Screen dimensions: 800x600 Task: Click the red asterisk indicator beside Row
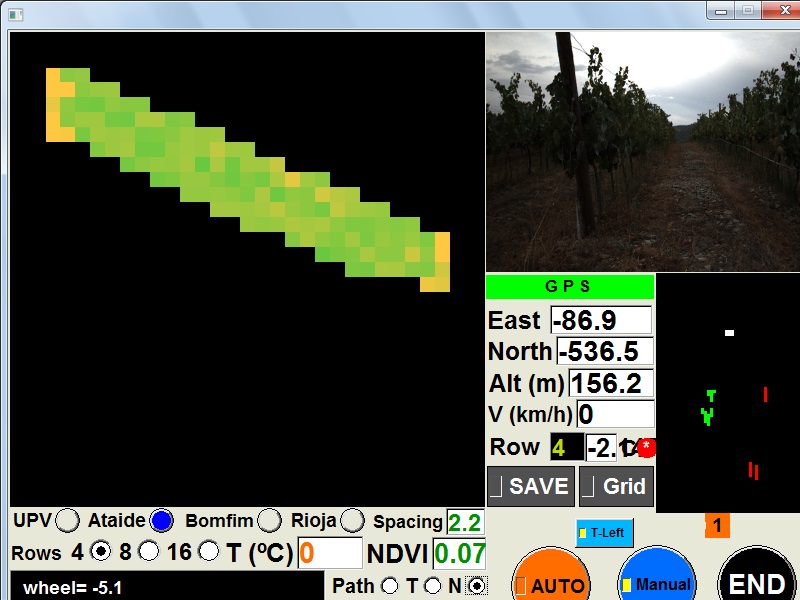(646, 447)
